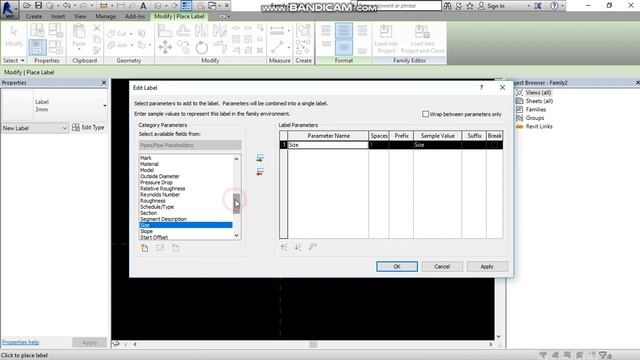640x360 pixels.
Task: Expand the Select panel dropdown in ribbon
Action: point(13,60)
